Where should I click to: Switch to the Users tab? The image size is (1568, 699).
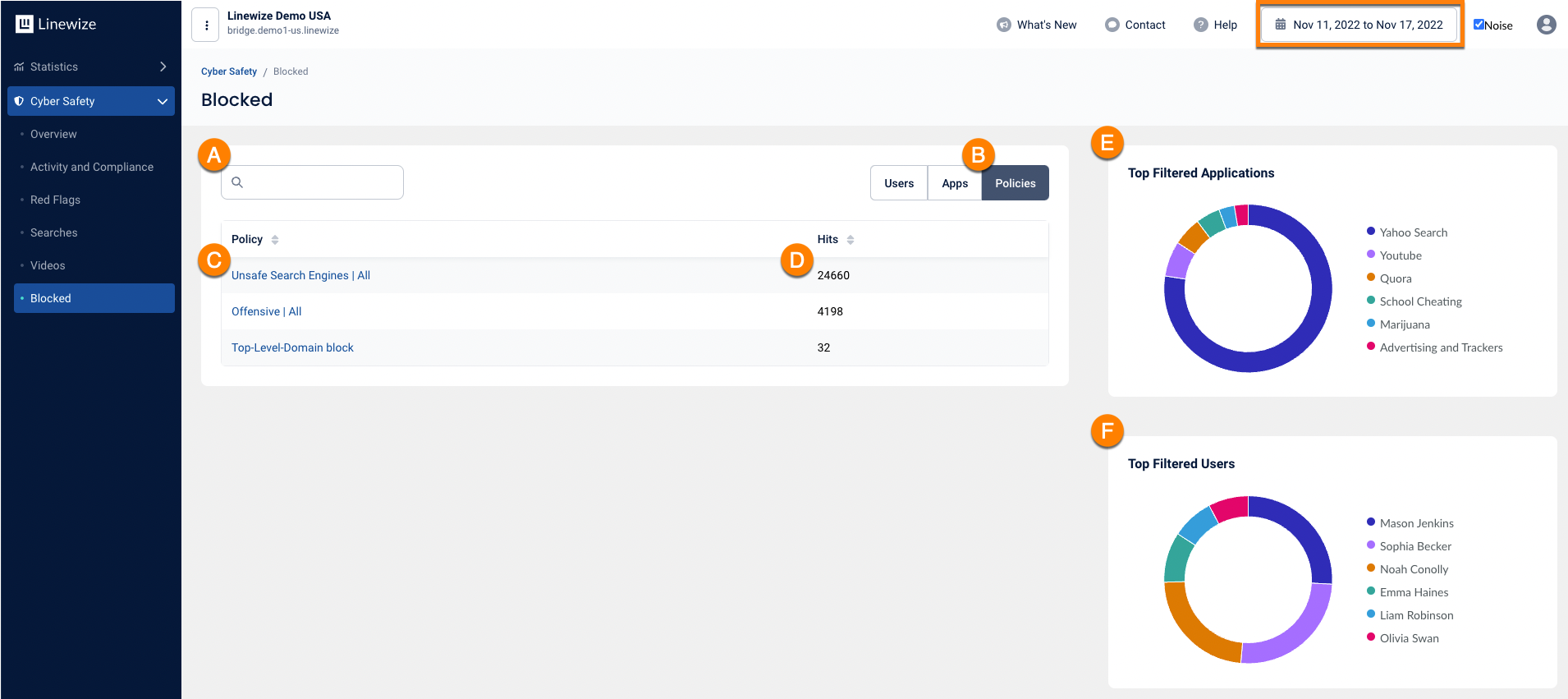(x=899, y=183)
